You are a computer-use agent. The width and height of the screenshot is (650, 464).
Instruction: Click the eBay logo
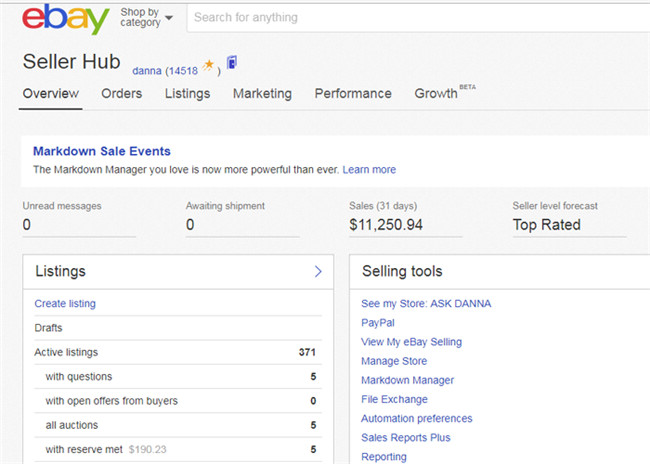coord(65,19)
